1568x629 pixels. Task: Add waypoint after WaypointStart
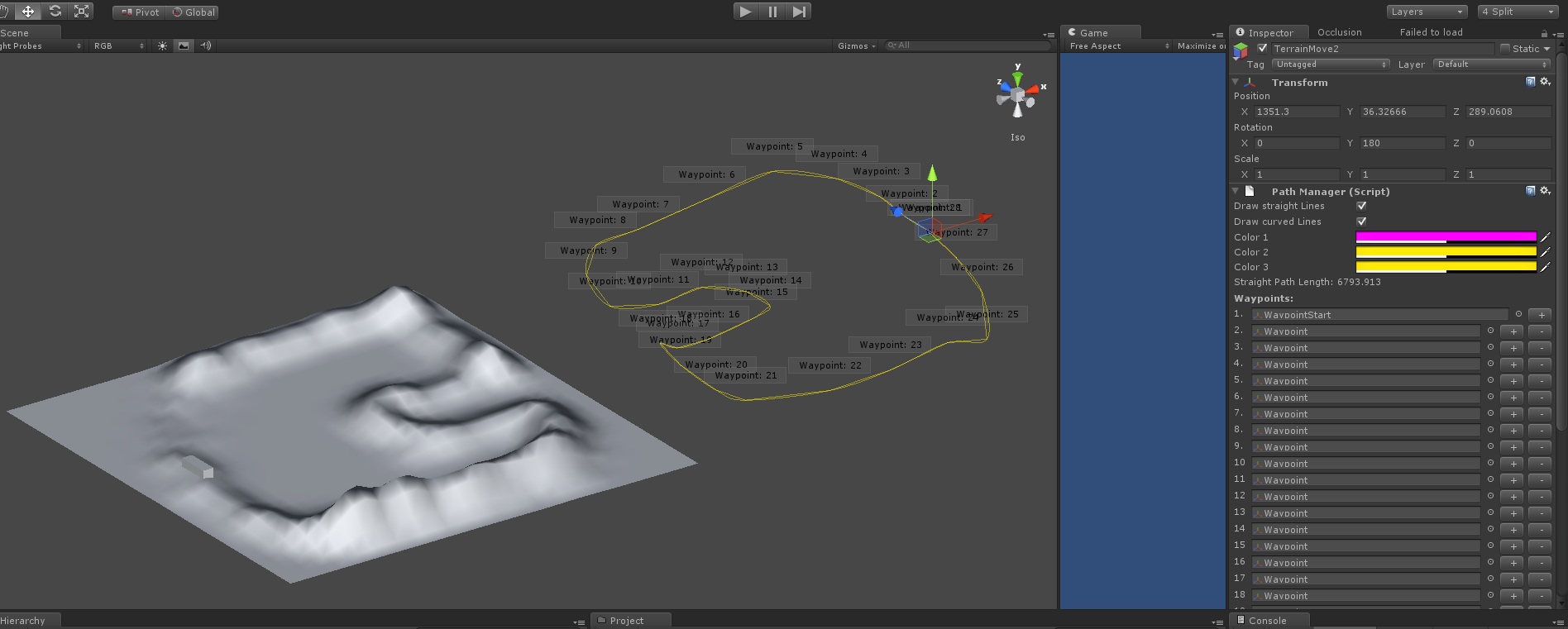(1540, 315)
